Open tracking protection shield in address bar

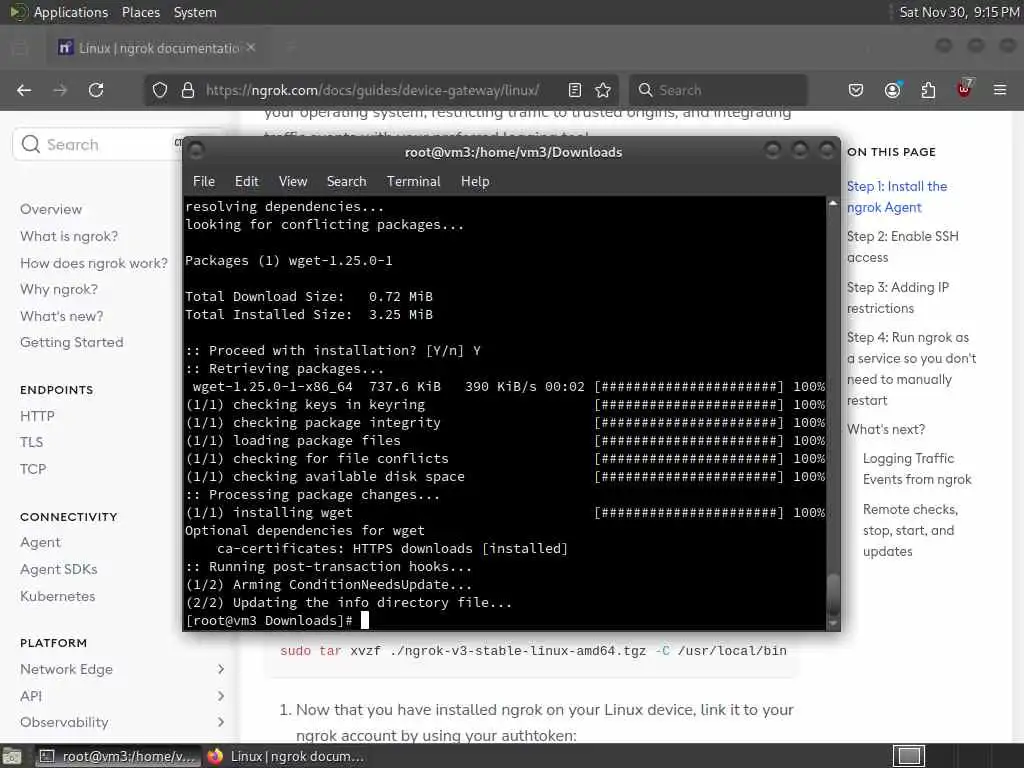pos(160,90)
